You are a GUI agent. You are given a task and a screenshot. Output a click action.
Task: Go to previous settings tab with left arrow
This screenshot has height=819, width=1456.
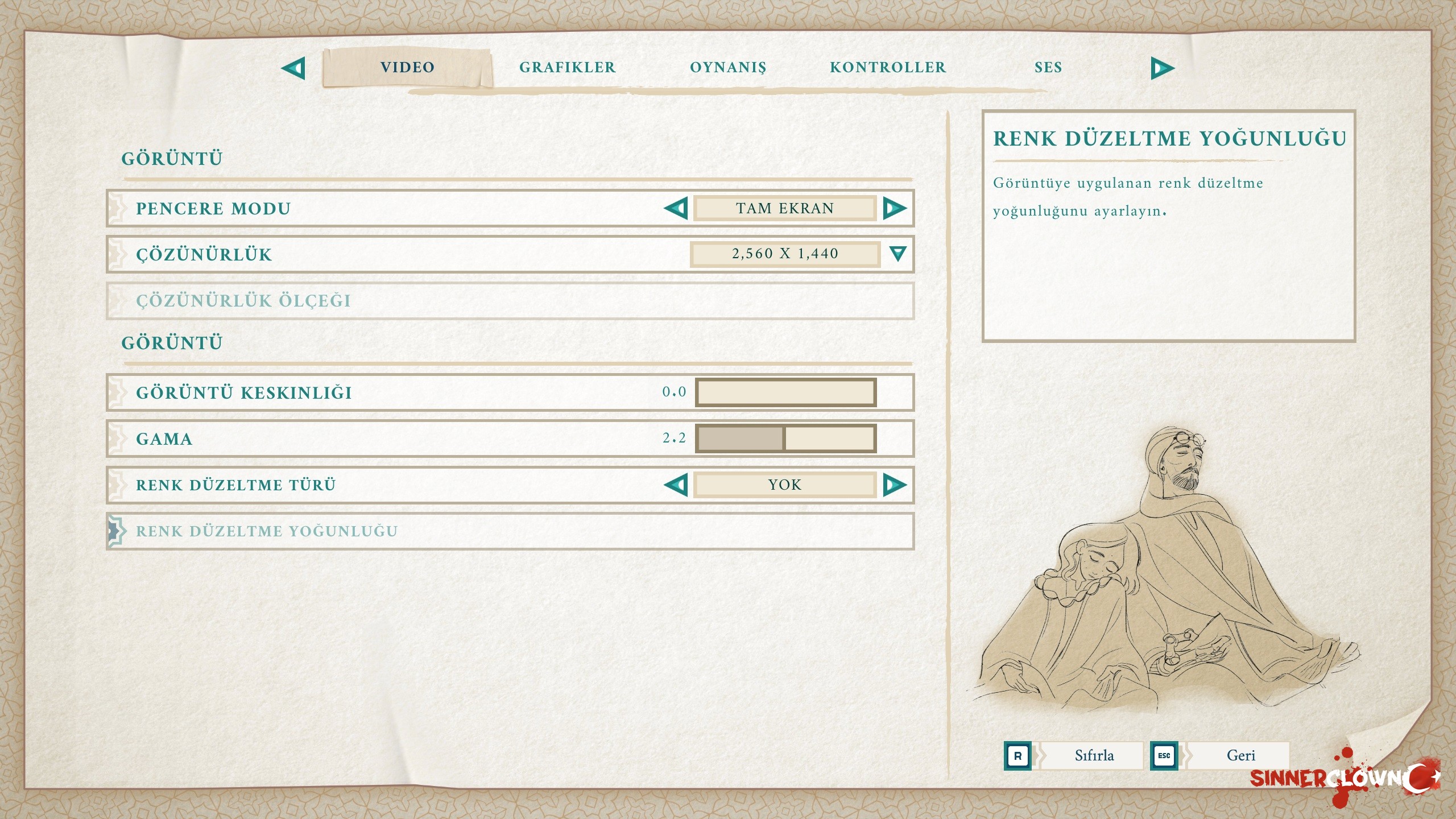coord(293,68)
